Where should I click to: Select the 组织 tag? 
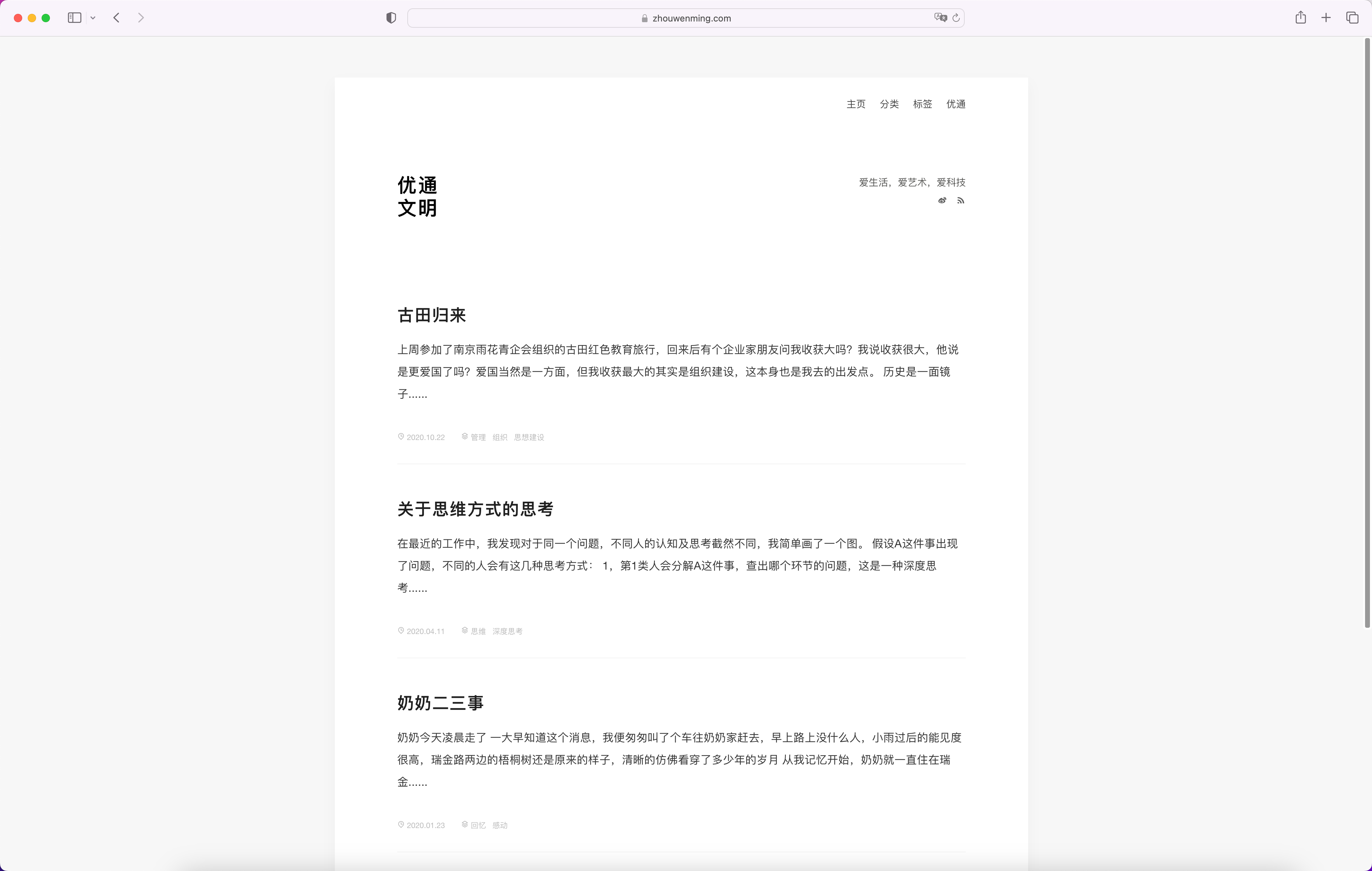(x=500, y=437)
